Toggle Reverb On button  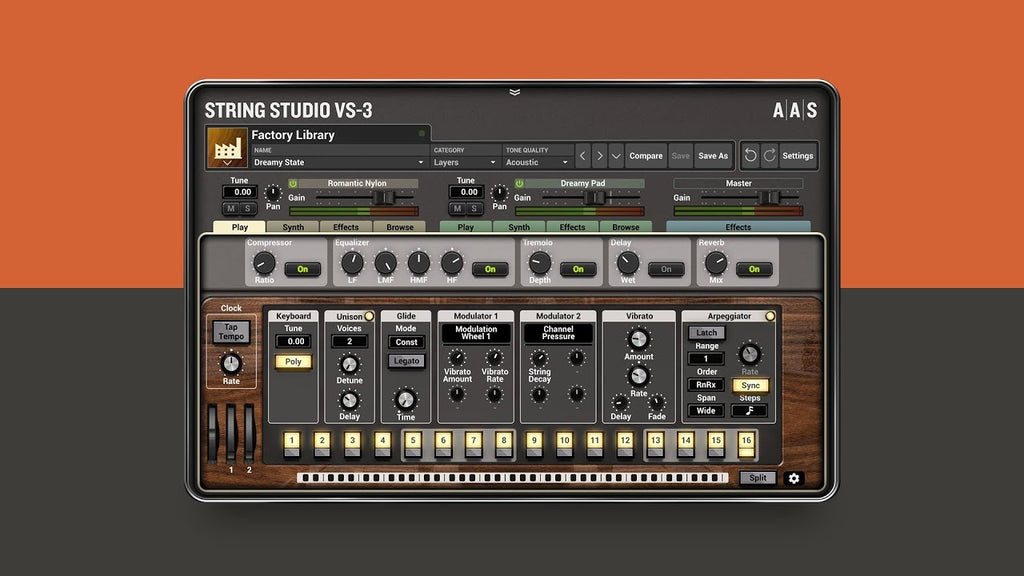pos(754,269)
